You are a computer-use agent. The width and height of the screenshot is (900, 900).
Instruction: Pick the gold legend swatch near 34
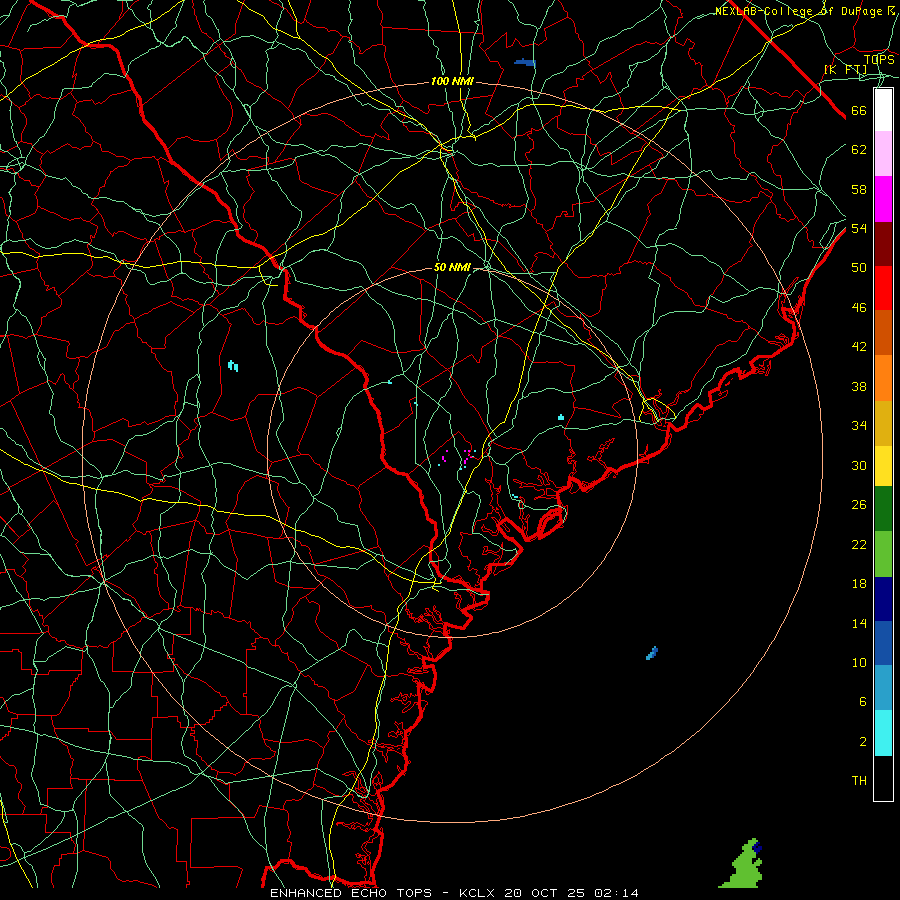[883, 423]
